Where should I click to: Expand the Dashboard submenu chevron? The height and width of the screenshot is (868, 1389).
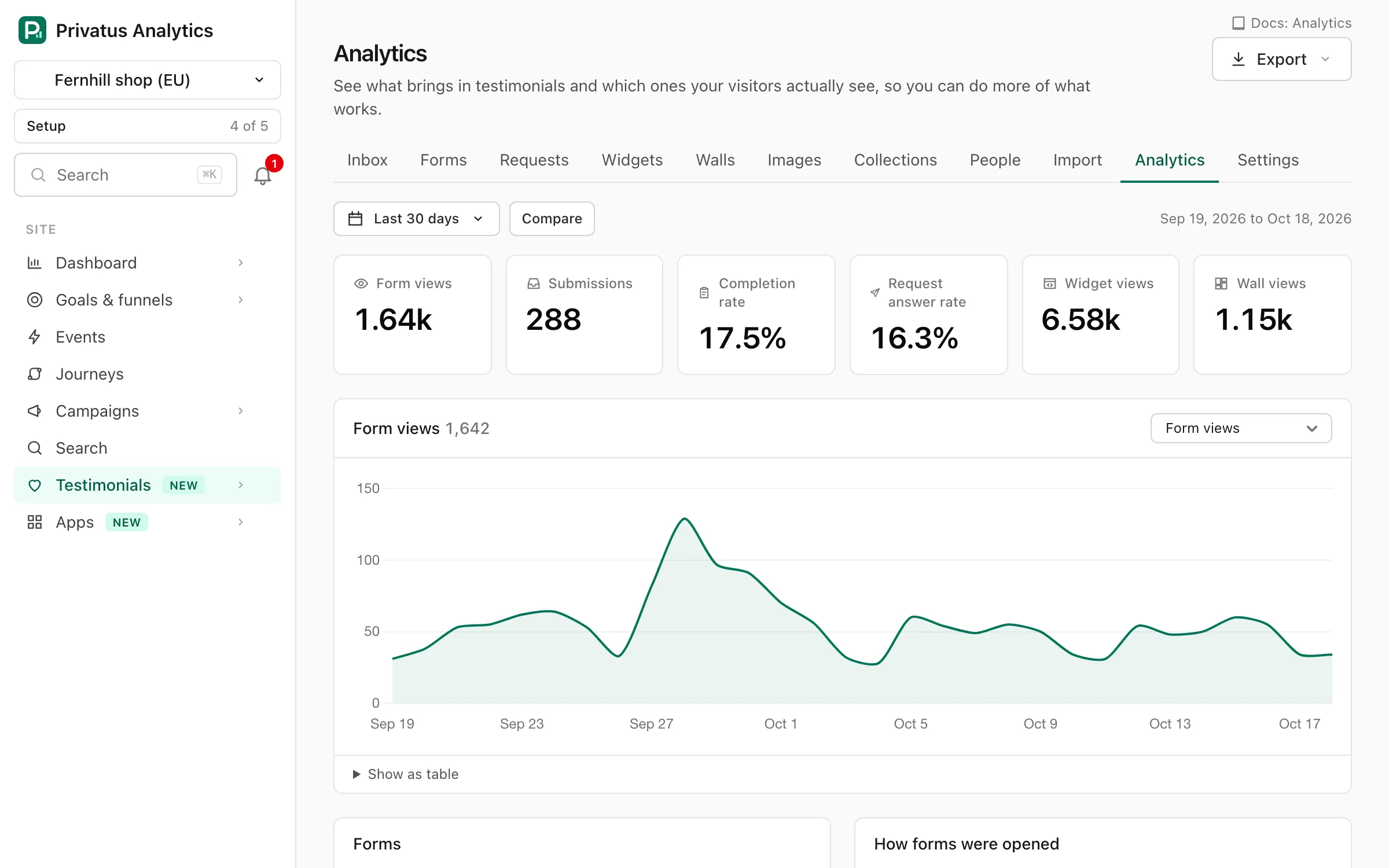point(241,263)
